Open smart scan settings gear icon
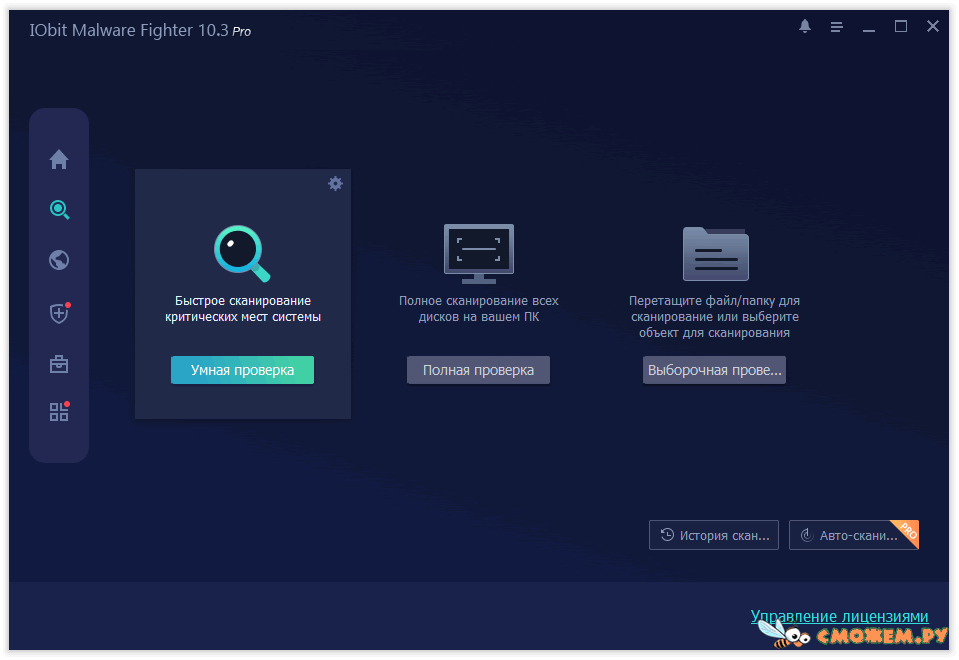The width and height of the screenshot is (959, 660). pyautogui.click(x=335, y=184)
